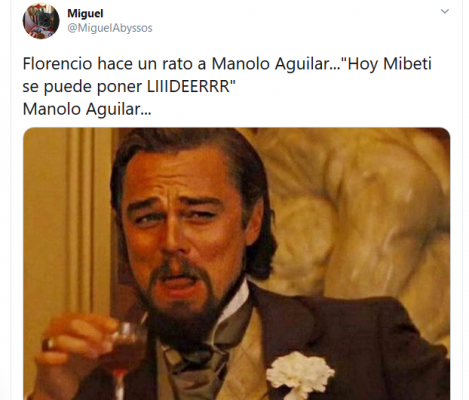Open Miguel's round profile avatar

click(x=41, y=21)
